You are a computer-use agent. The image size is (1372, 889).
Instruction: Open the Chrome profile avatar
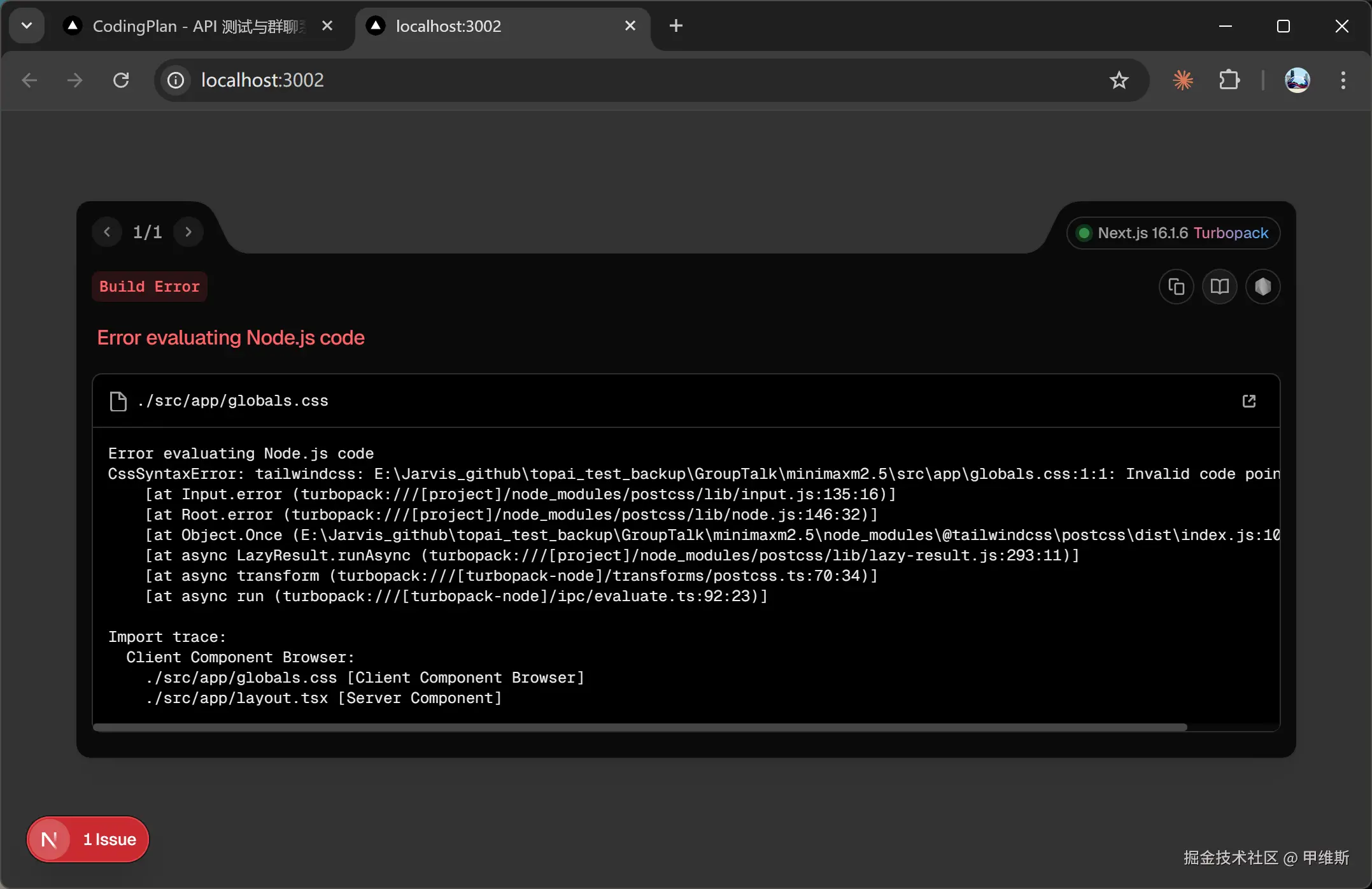click(x=1297, y=80)
